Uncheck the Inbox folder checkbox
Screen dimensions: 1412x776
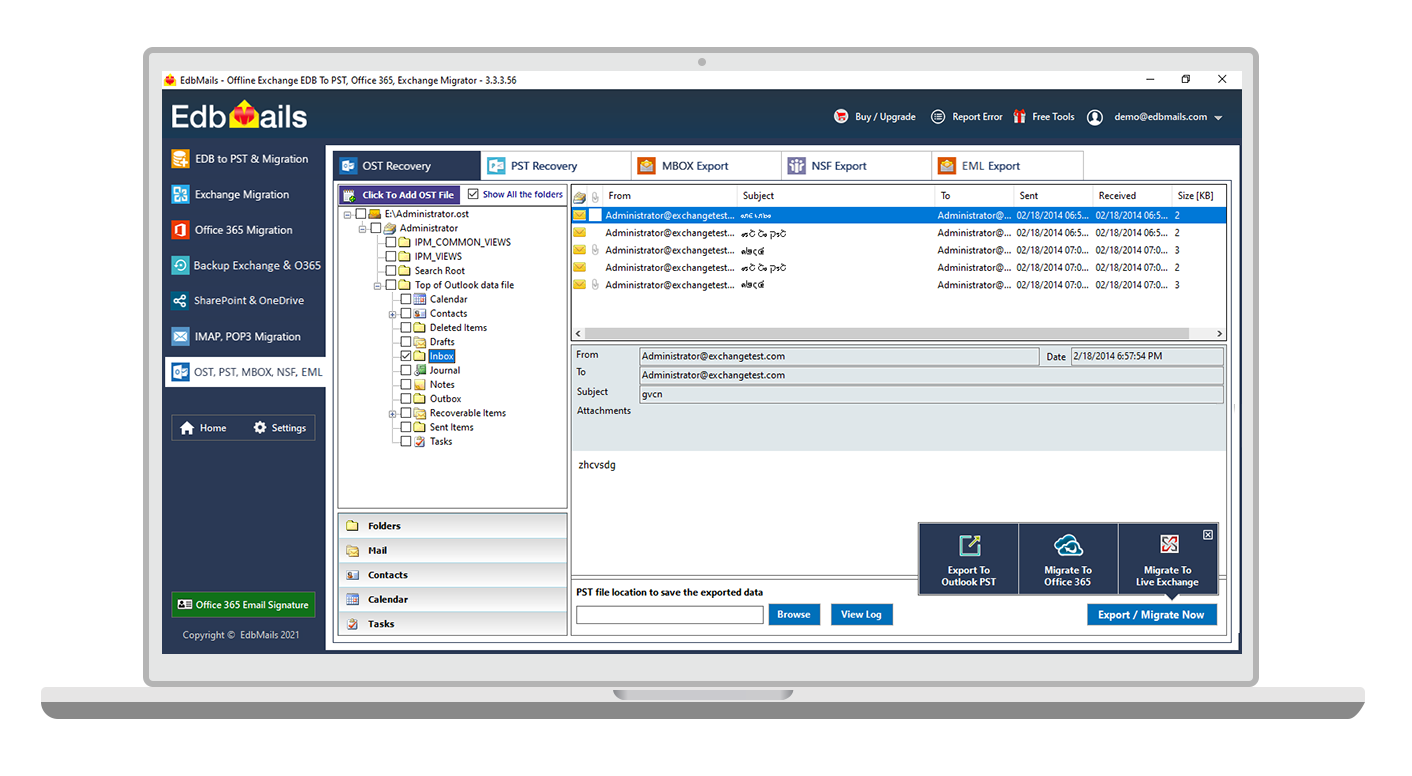405,356
